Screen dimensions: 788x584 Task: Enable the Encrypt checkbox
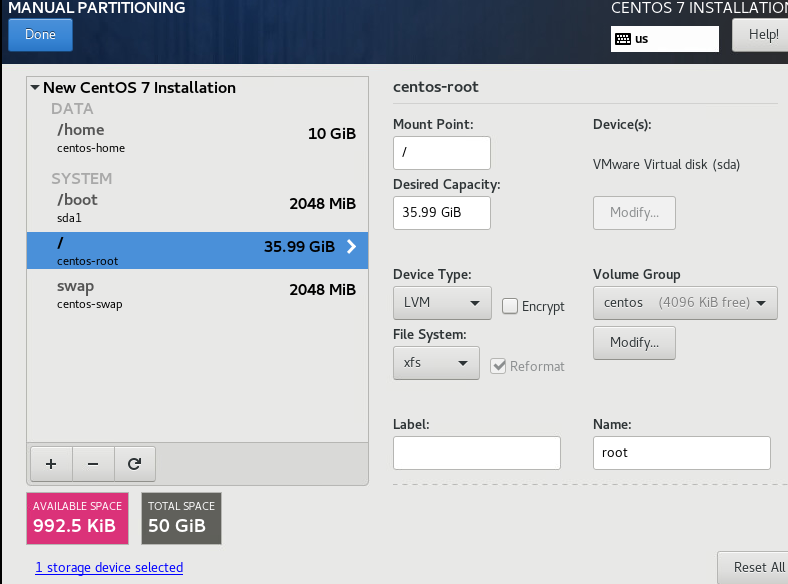tap(510, 306)
